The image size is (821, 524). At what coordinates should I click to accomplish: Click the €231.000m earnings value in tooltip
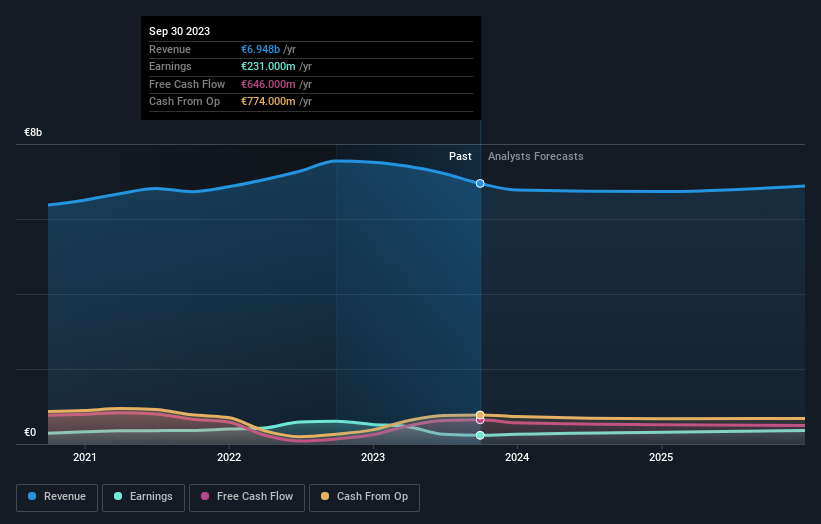coord(268,66)
